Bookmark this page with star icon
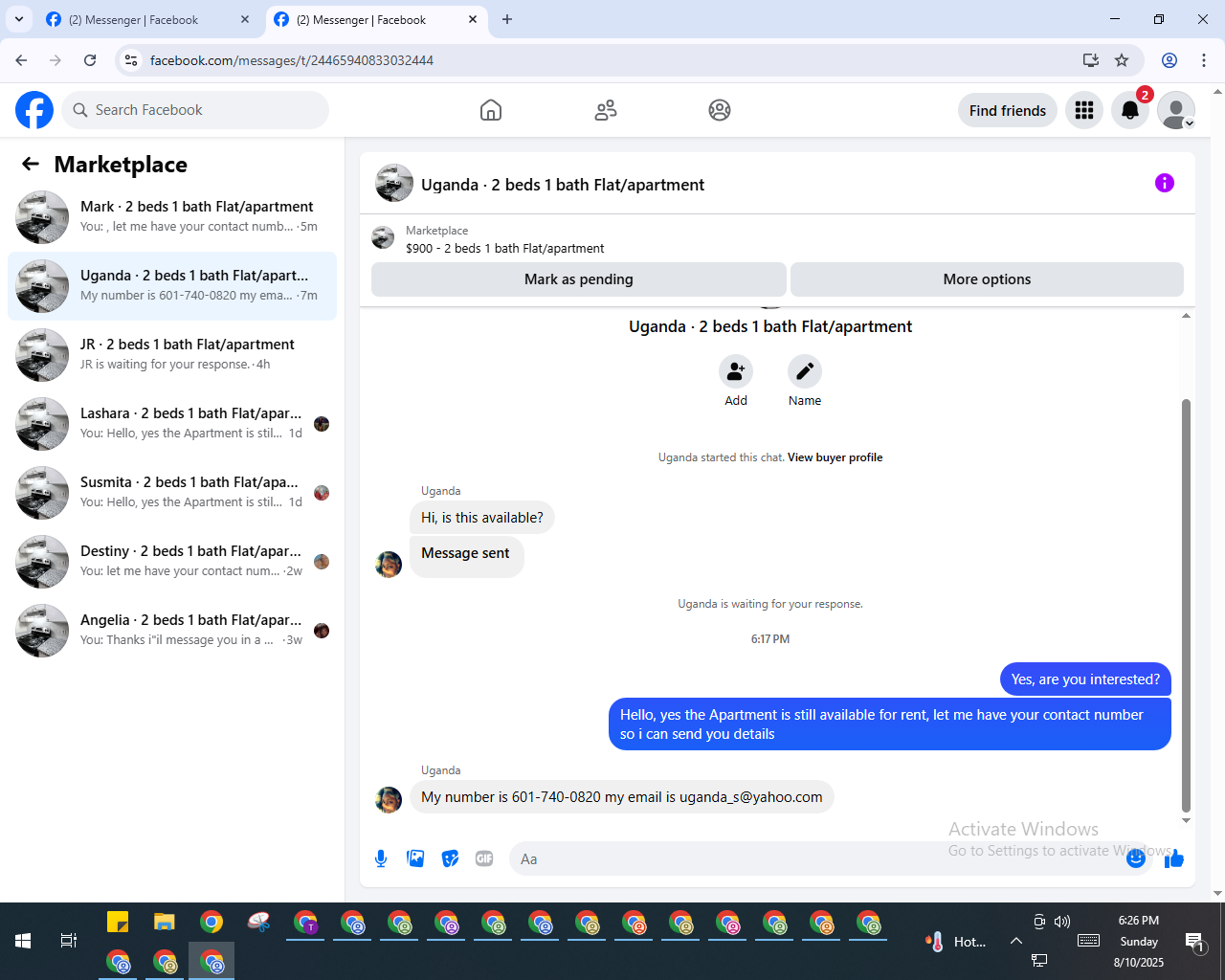 click(x=1122, y=60)
